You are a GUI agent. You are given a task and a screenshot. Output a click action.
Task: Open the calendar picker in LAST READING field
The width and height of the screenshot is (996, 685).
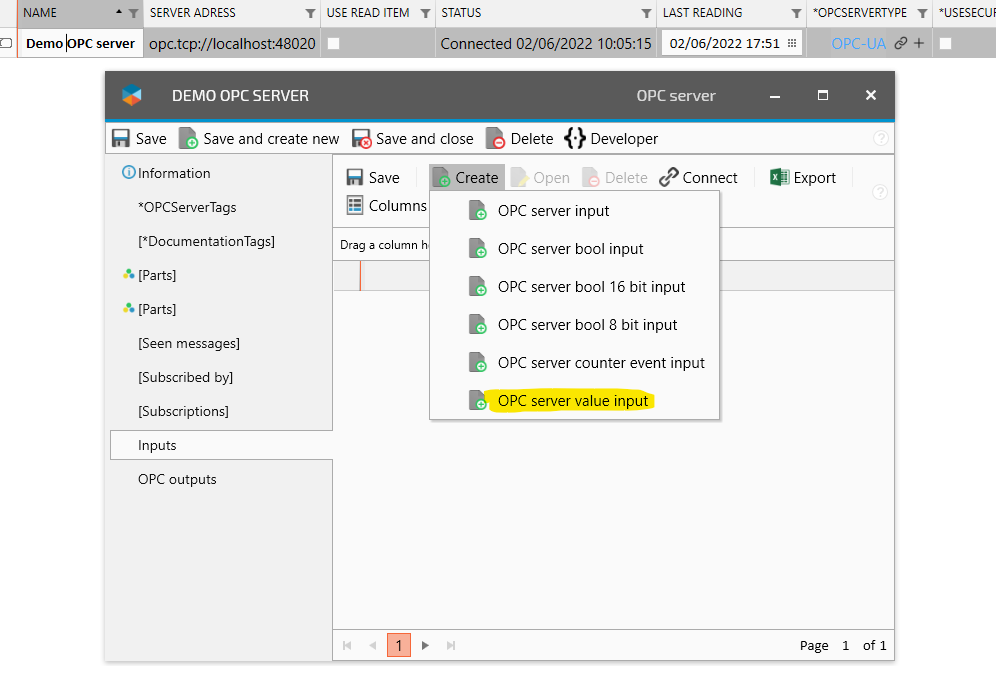[x=793, y=43]
